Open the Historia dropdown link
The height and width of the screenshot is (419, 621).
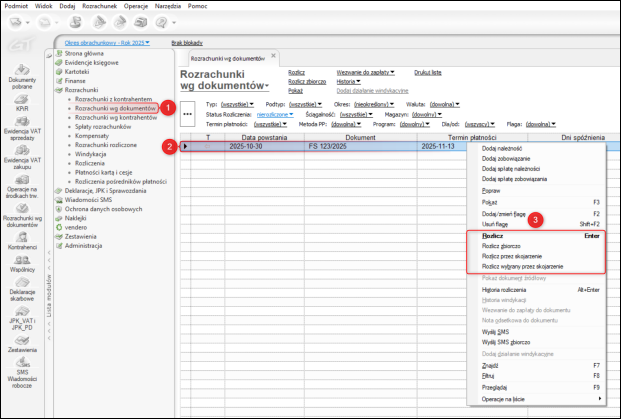(x=349, y=82)
